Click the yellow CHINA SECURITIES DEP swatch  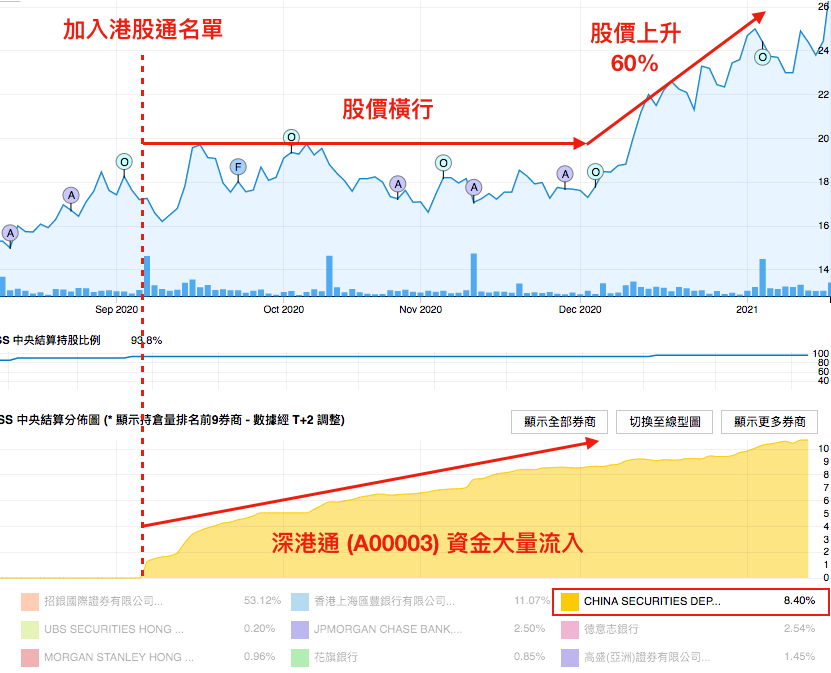coord(570,602)
